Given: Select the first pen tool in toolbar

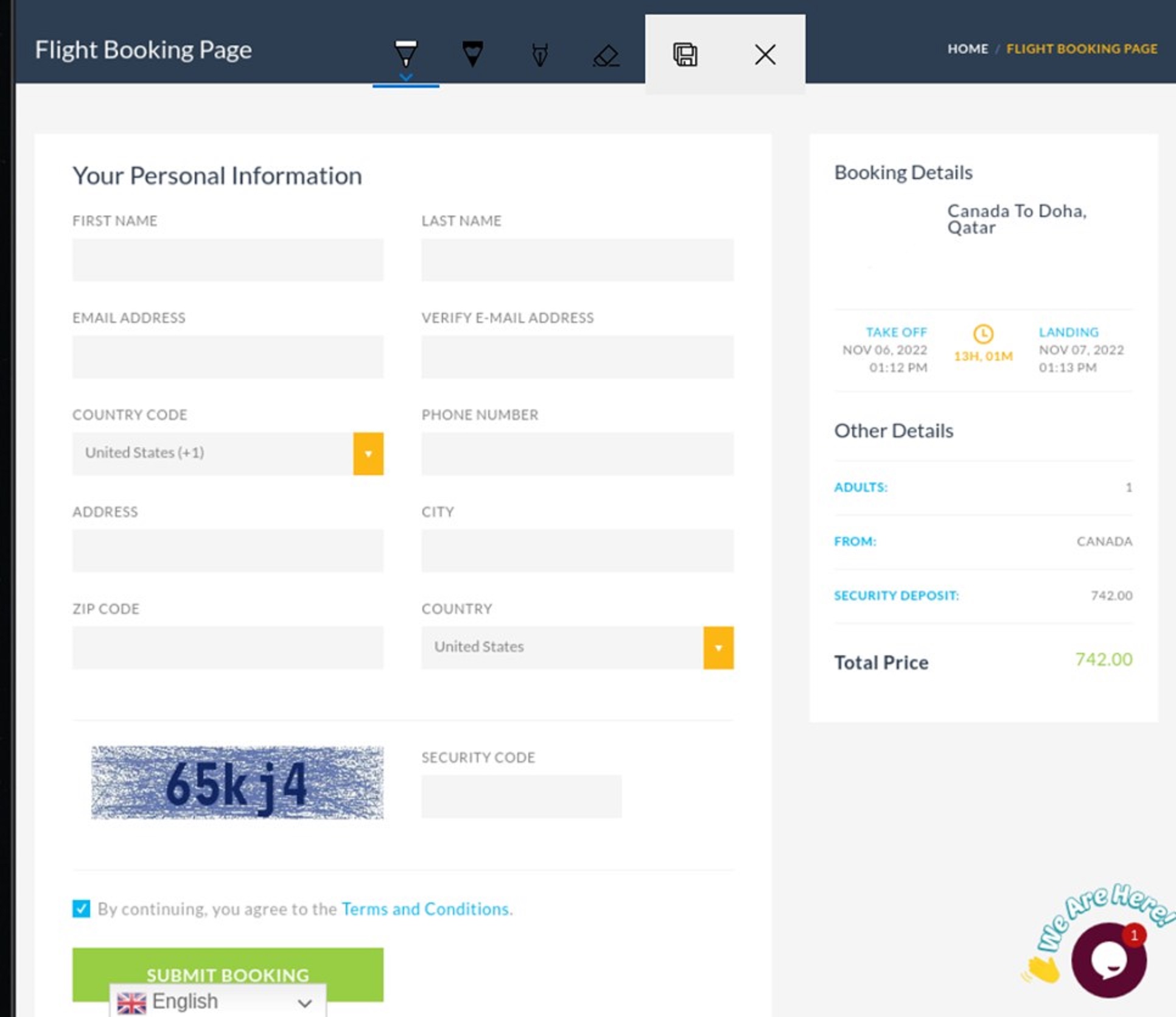Looking at the screenshot, I should tap(405, 54).
